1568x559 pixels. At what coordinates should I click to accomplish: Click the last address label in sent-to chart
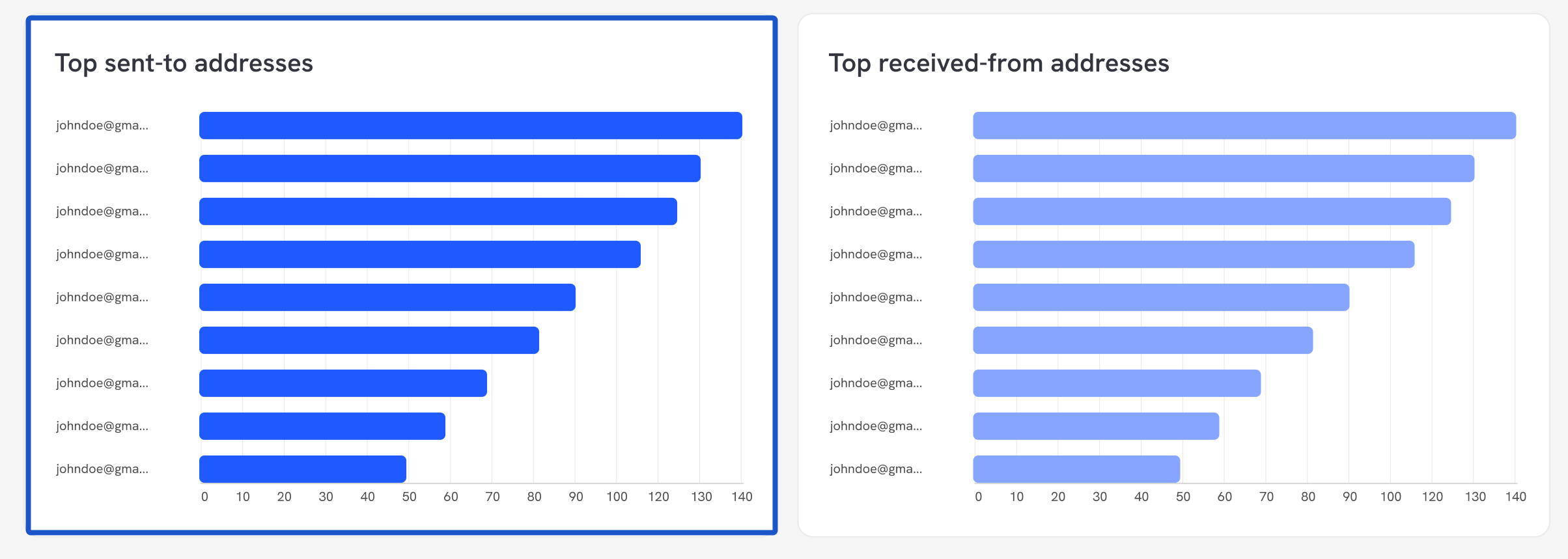[x=102, y=469]
